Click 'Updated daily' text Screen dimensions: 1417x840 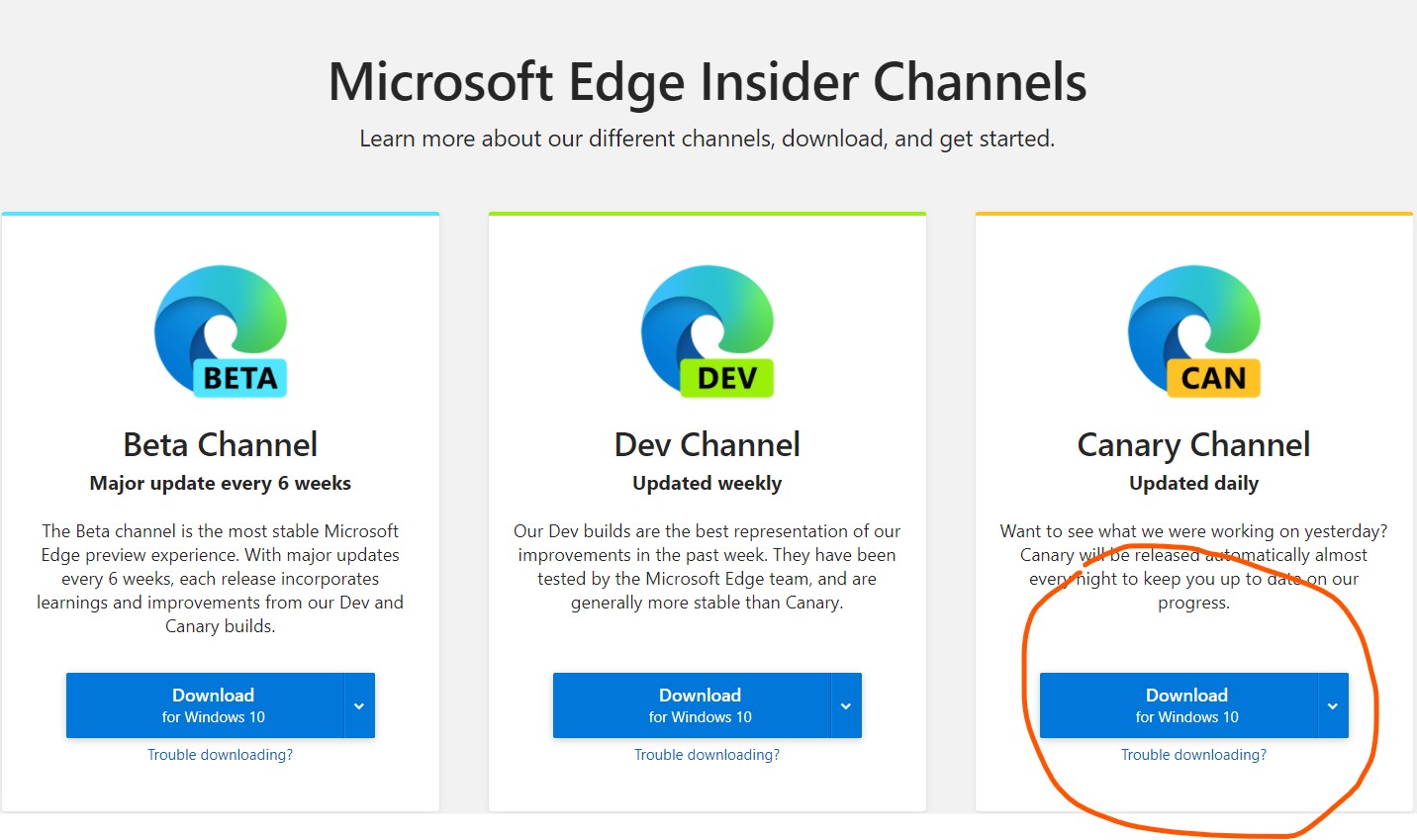pos(1194,483)
